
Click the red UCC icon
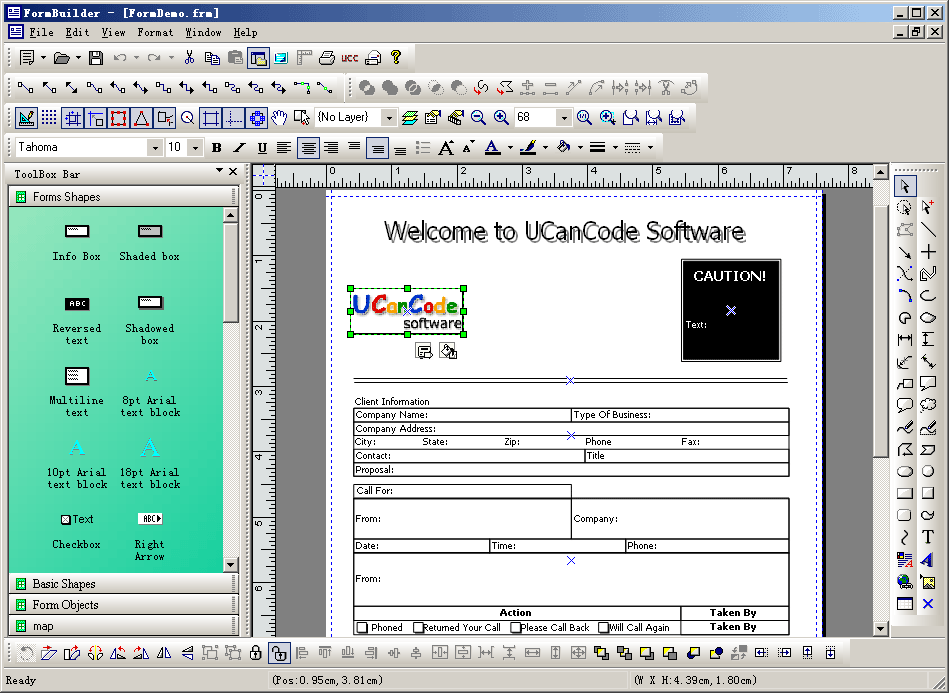click(350, 58)
